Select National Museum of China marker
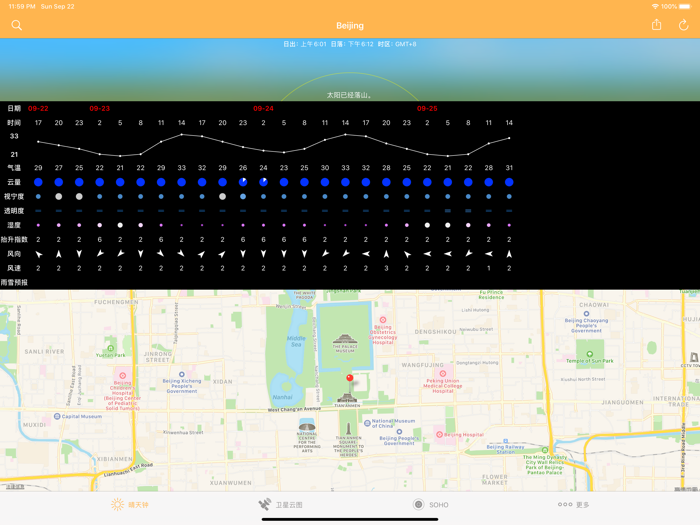700x525 pixels. [x=367, y=423]
